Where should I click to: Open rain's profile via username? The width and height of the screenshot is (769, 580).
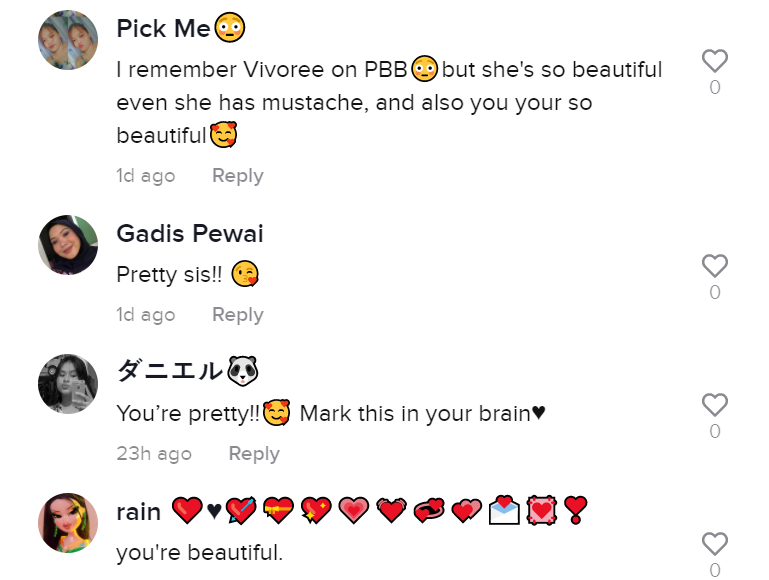point(139,512)
